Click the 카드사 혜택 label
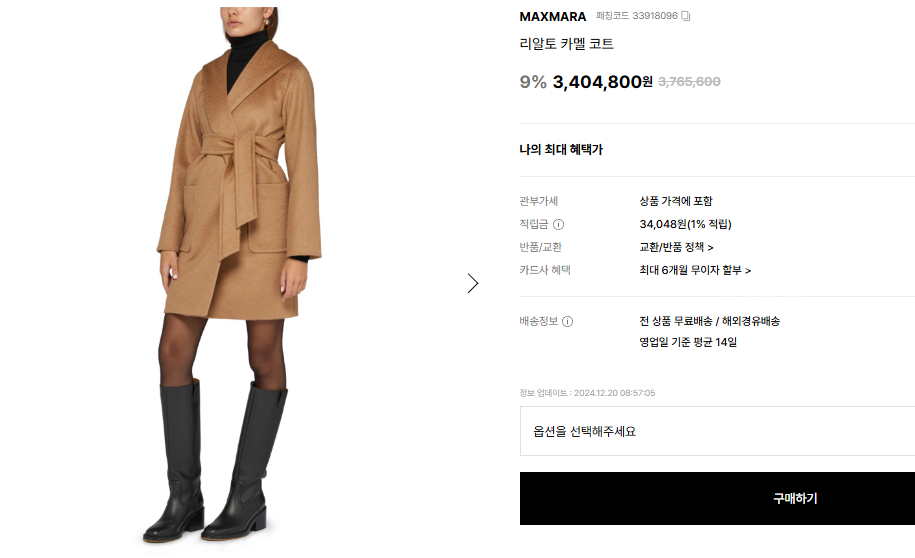Image resolution: width=915 pixels, height=558 pixels. (545, 270)
